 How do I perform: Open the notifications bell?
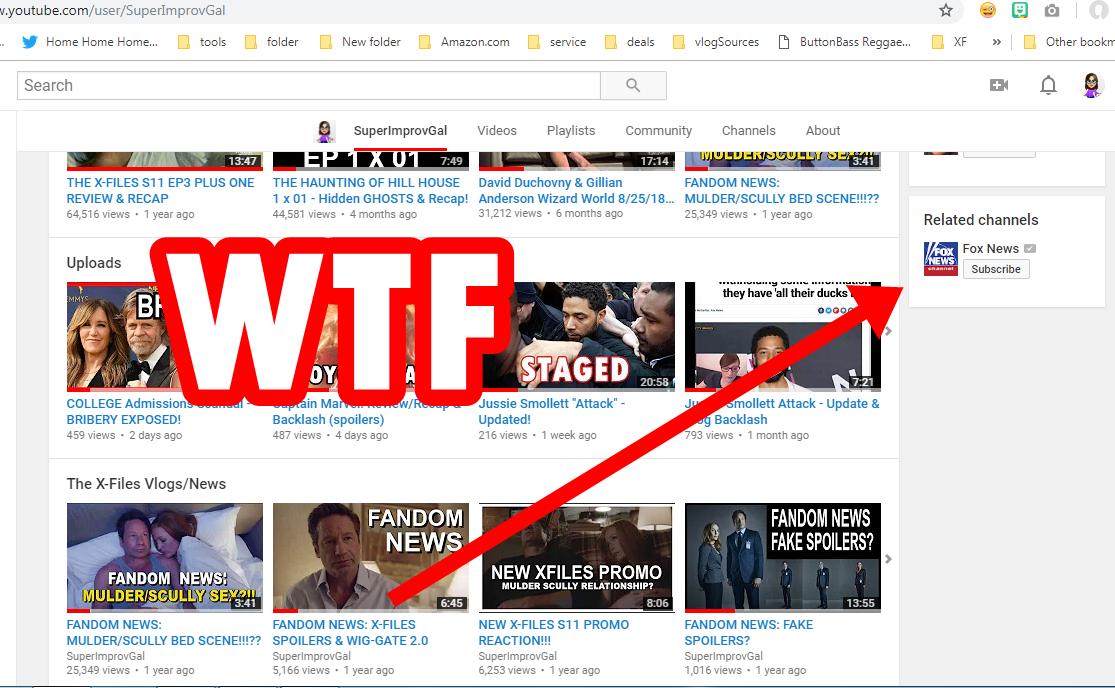click(x=1048, y=85)
